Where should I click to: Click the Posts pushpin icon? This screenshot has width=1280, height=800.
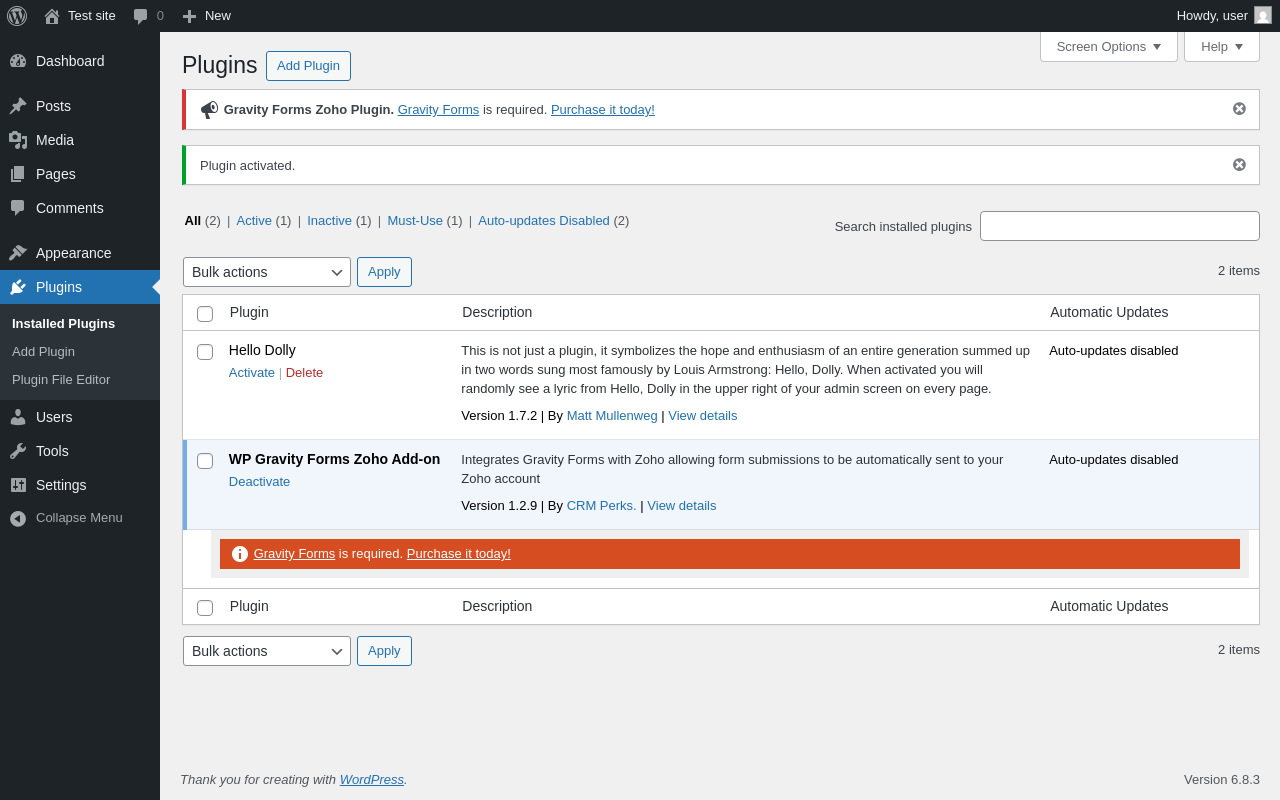point(18,106)
